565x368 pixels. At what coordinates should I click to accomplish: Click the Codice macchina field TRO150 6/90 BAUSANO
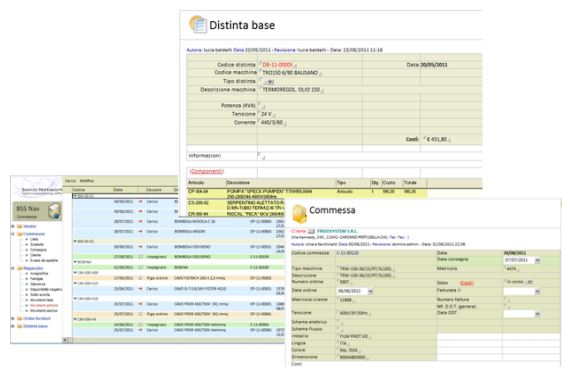point(290,73)
